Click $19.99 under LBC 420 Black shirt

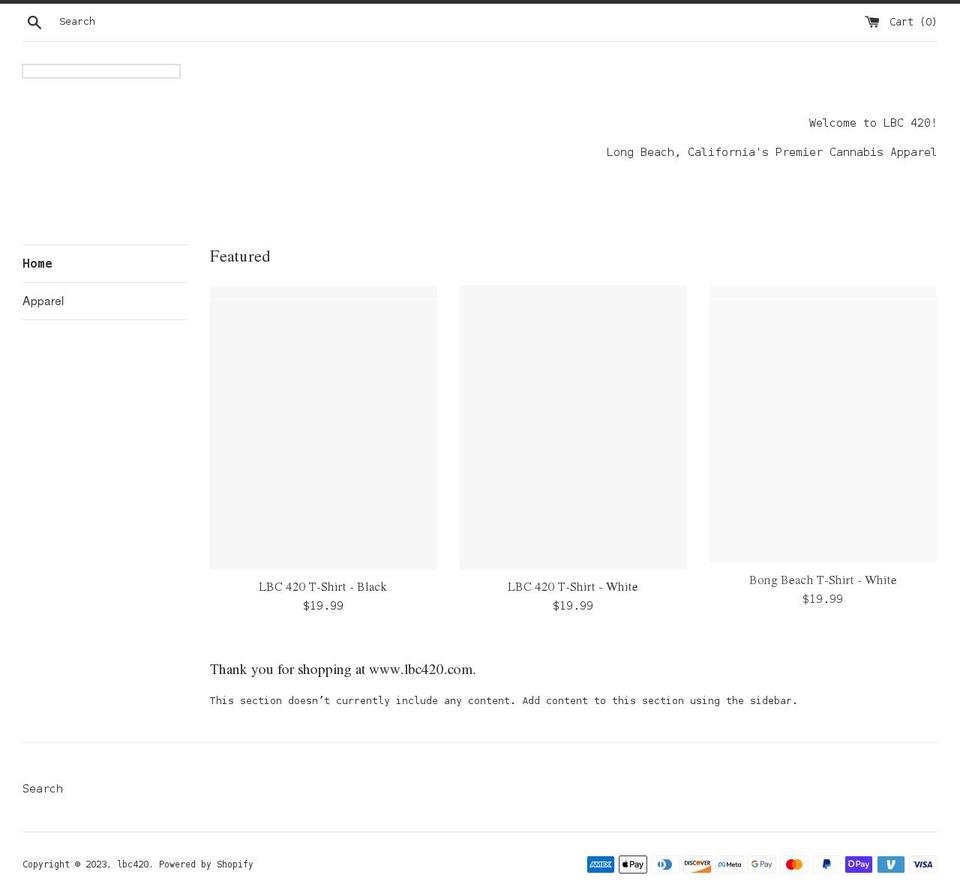coord(323,606)
